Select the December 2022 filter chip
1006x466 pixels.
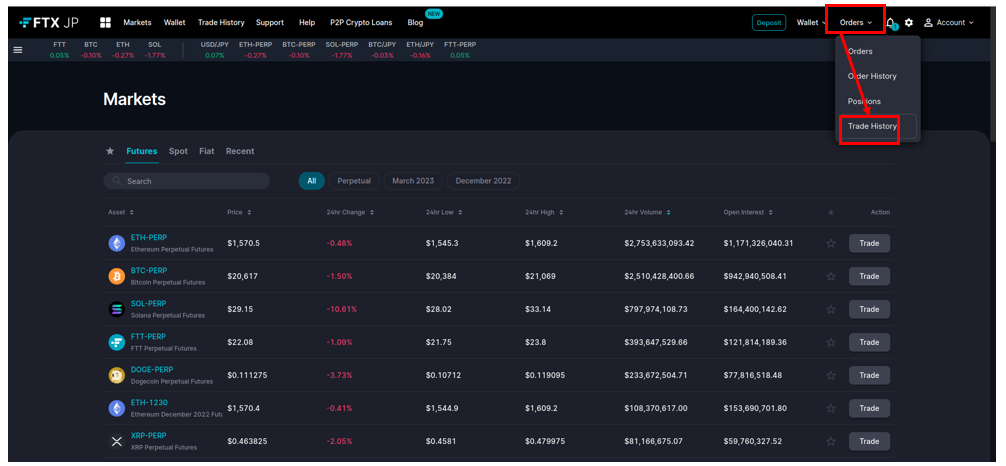pos(483,181)
